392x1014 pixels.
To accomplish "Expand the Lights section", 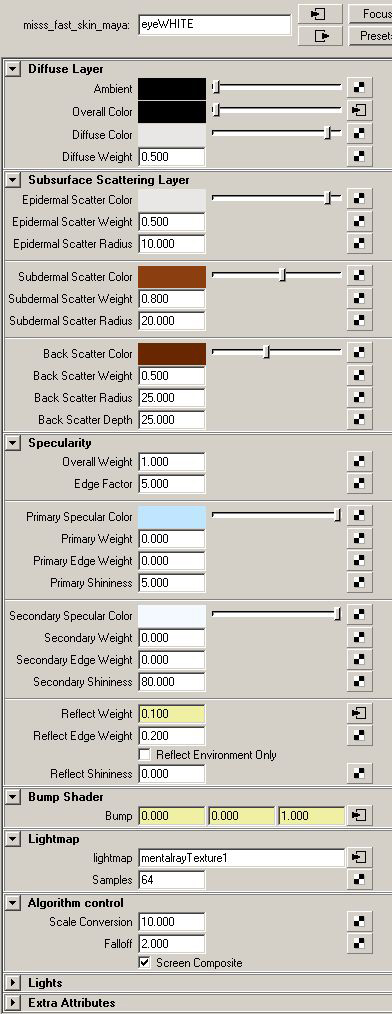I will click(13, 983).
